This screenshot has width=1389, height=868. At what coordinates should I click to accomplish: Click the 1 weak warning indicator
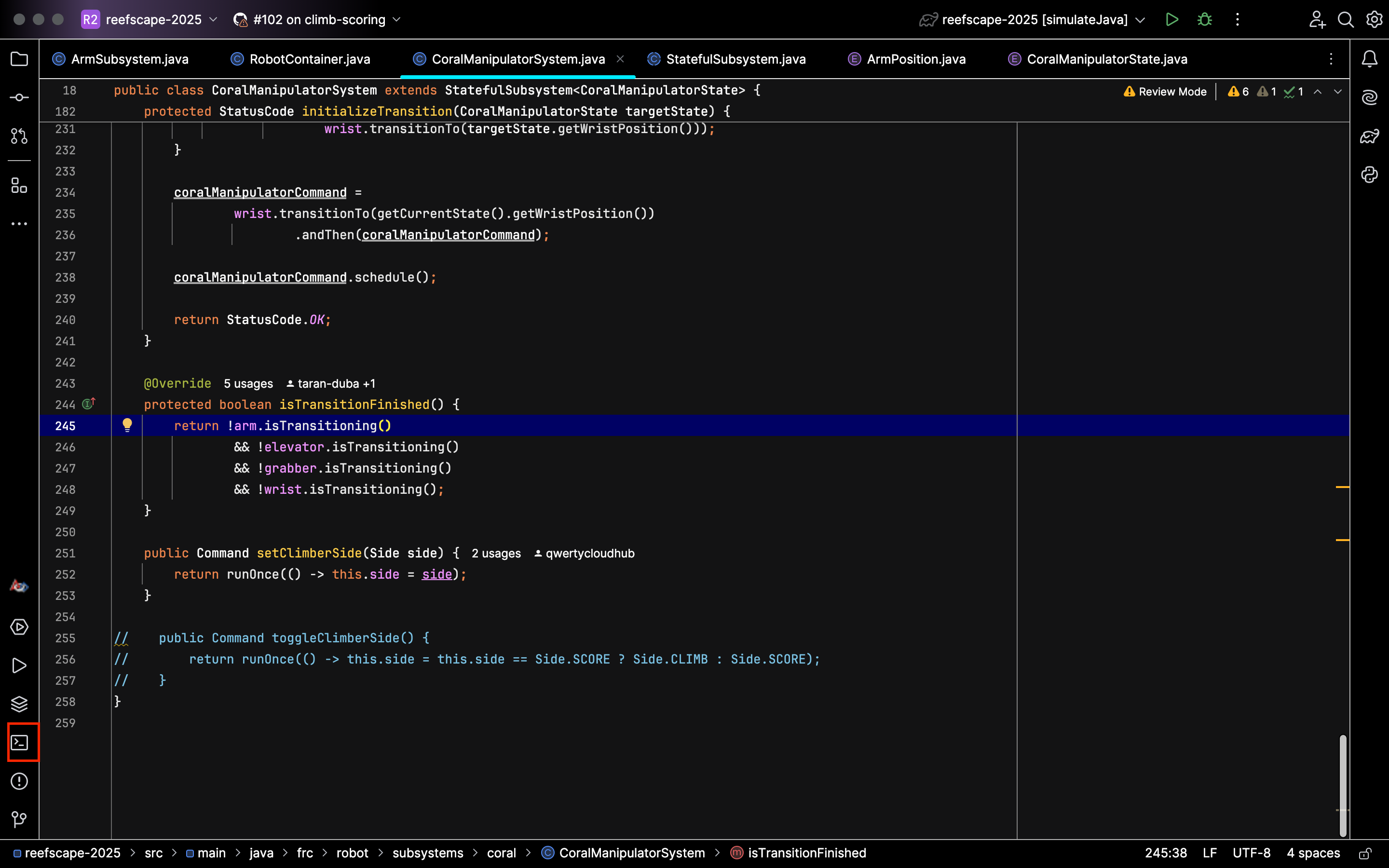[x=1266, y=92]
